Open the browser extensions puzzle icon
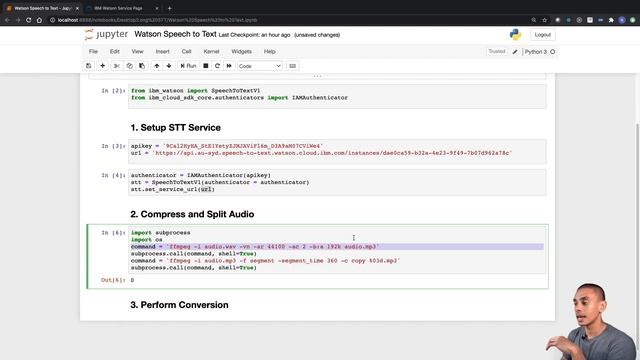The image size is (640, 360). click(x=611, y=20)
